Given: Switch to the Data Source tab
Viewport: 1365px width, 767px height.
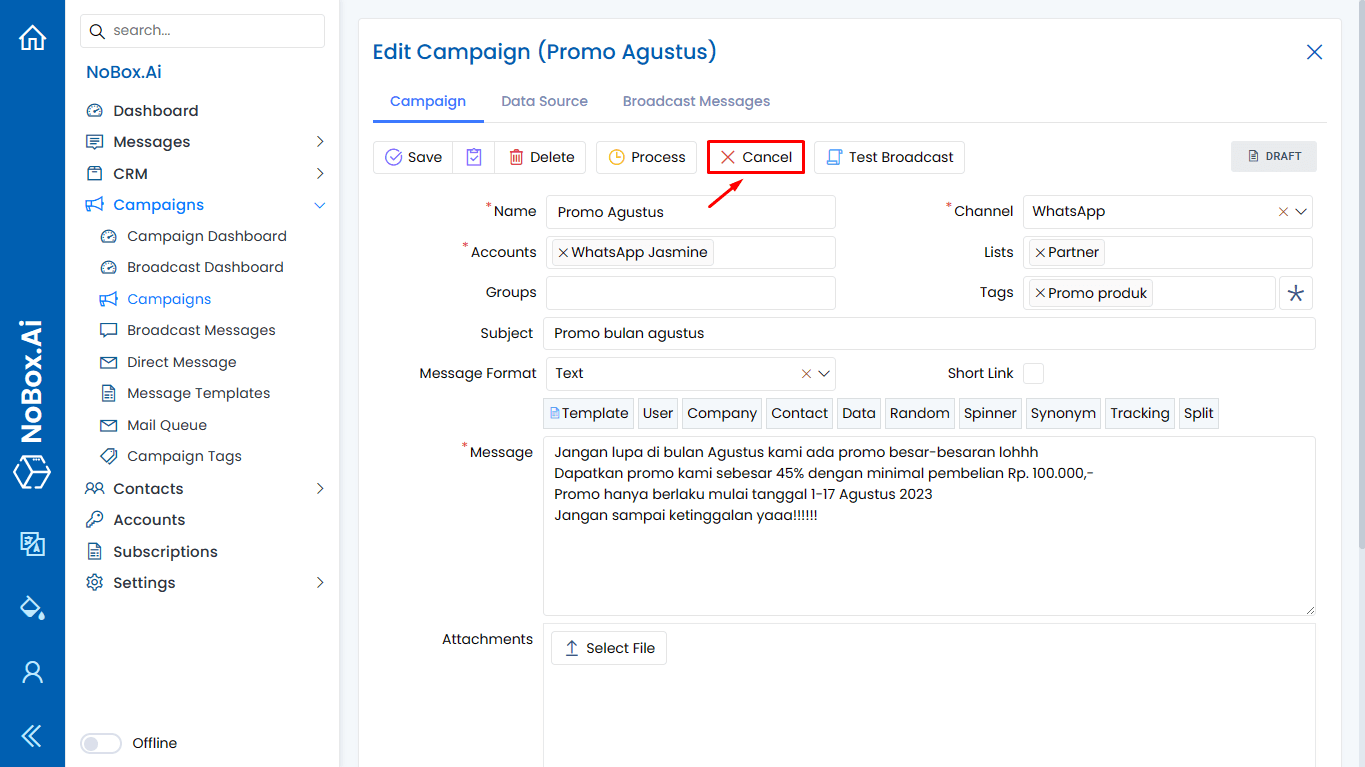Looking at the screenshot, I should click(x=544, y=101).
